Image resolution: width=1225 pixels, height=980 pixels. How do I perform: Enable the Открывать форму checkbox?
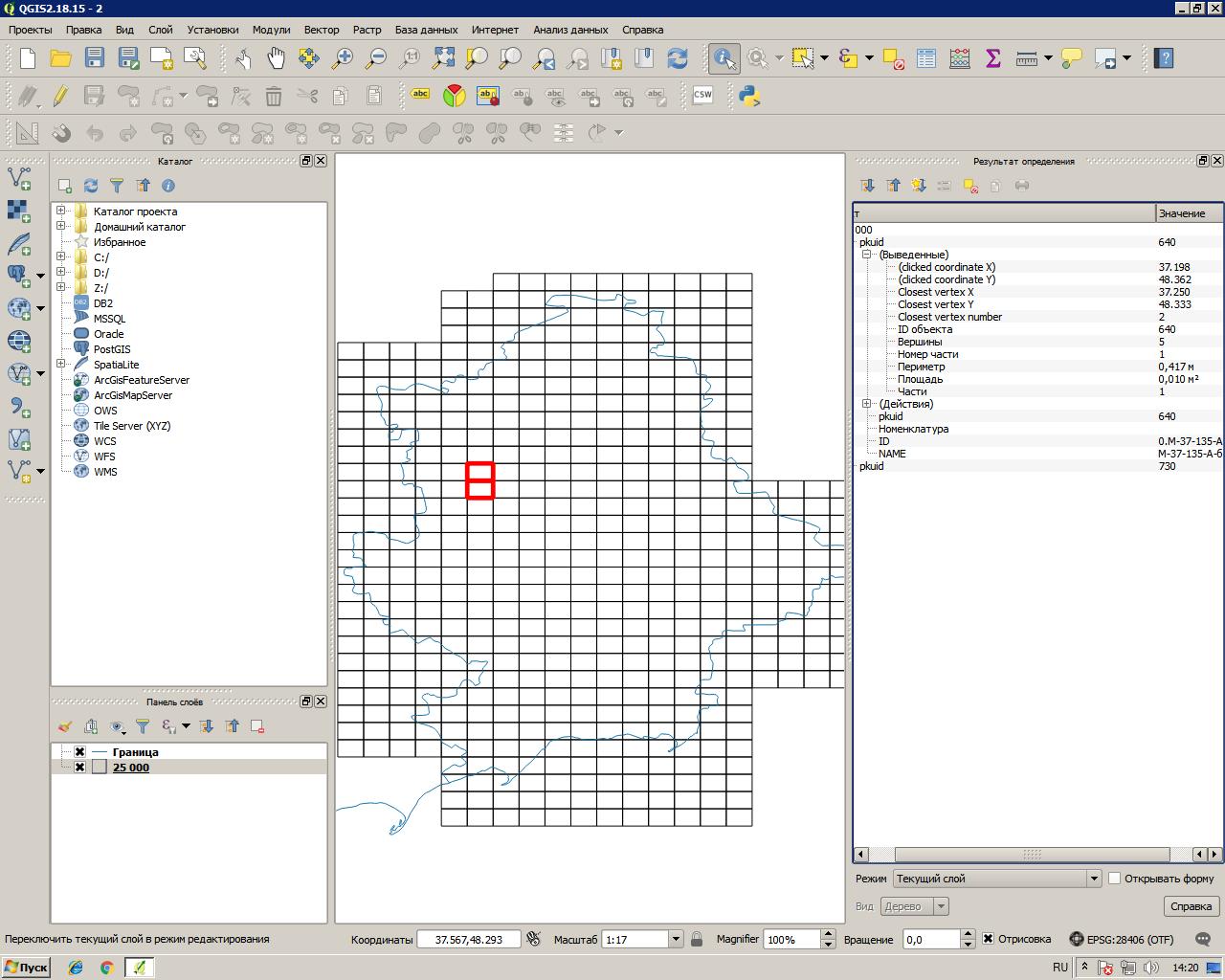(x=1114, y=878)
